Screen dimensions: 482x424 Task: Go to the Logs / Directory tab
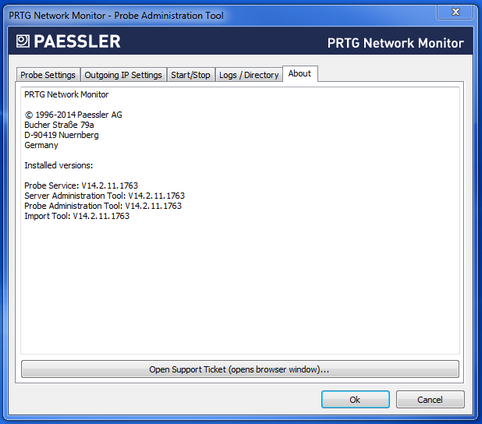pyautogui.click(x=249, y=75)
